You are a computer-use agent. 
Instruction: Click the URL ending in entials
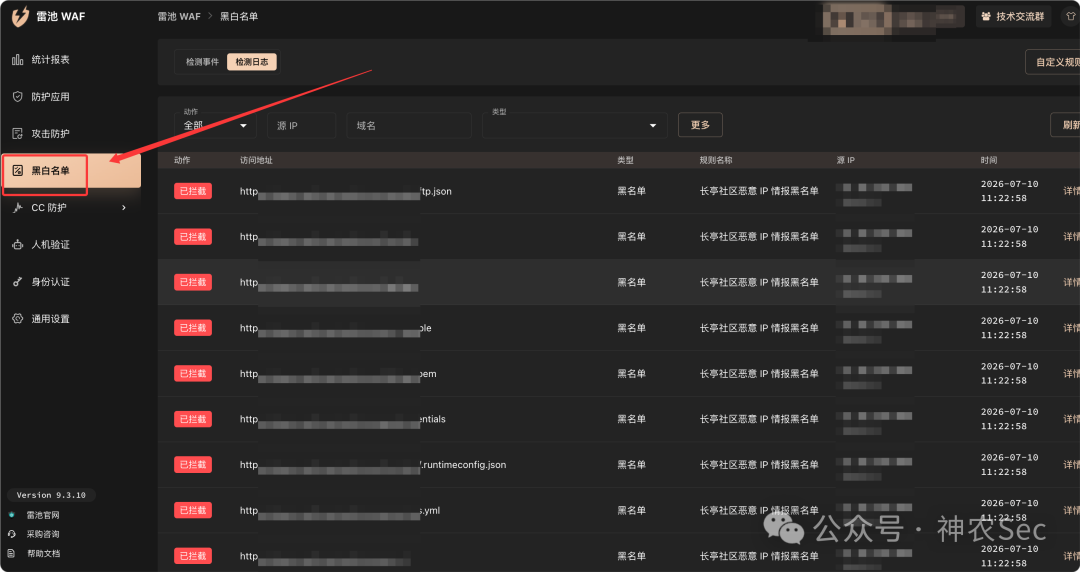342,419
